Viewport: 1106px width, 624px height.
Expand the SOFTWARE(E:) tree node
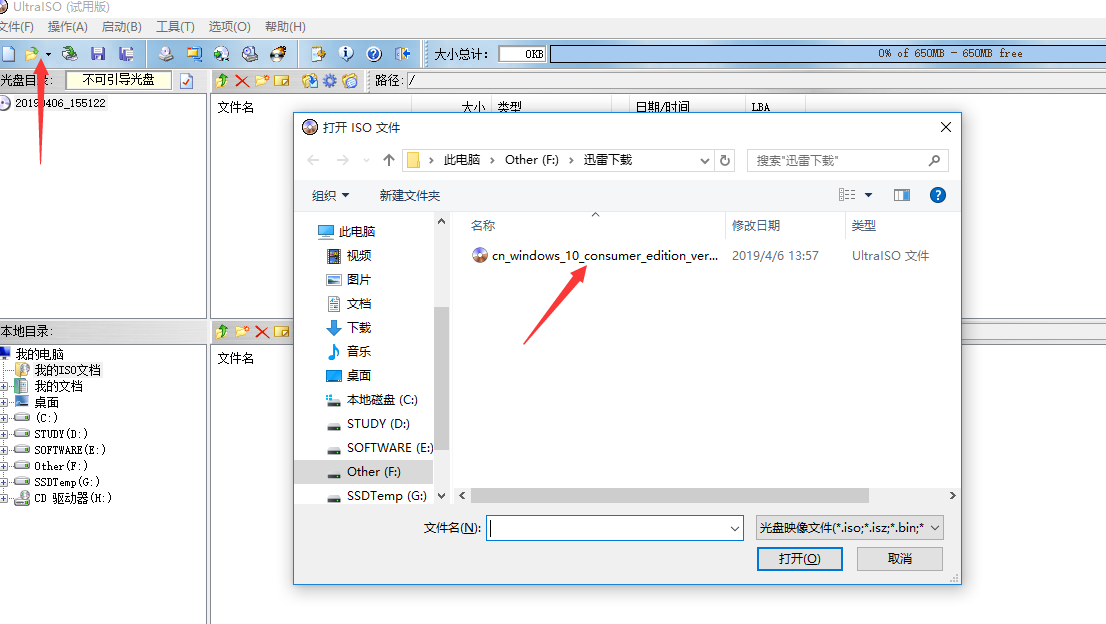tap(4, 451)
